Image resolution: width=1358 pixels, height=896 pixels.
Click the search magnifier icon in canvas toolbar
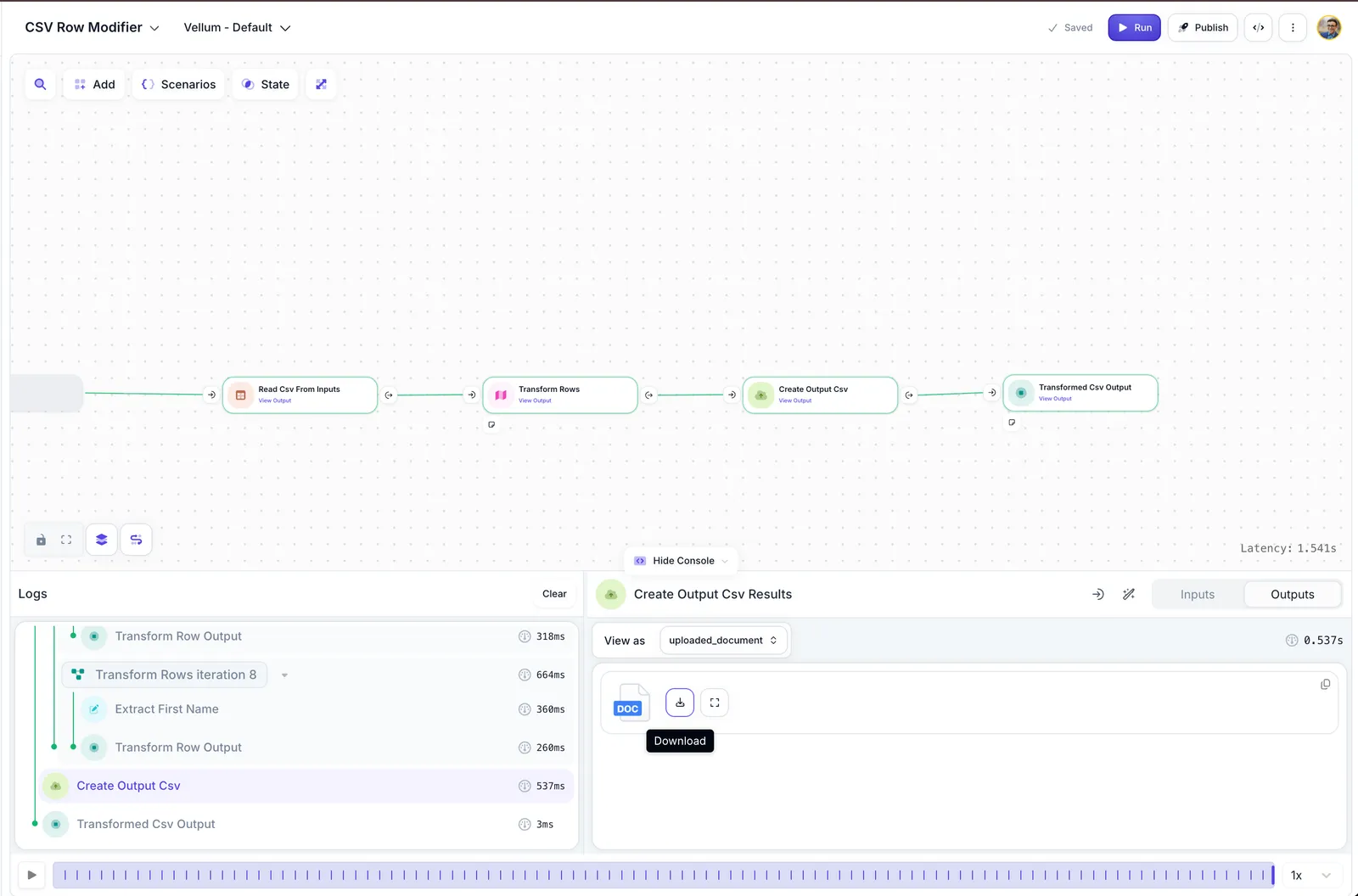point(40,84)
